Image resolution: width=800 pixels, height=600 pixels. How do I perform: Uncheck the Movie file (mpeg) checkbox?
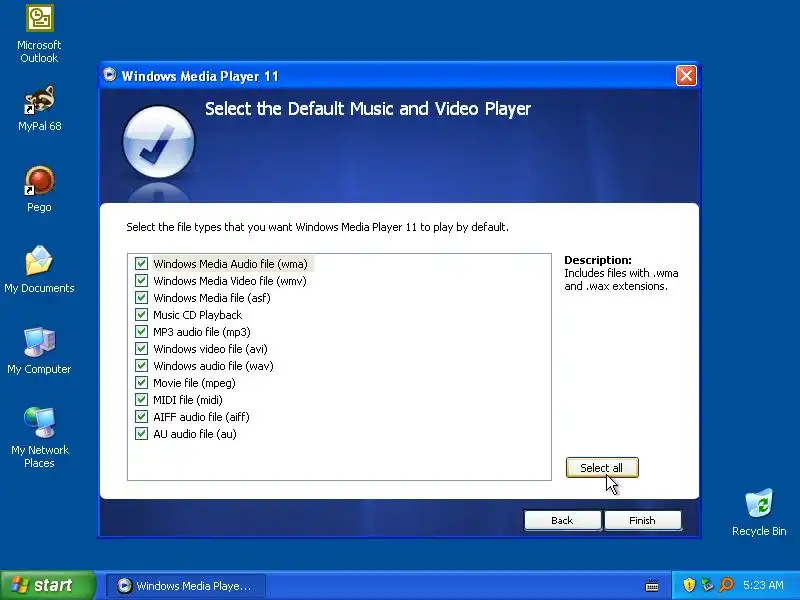click(141, 383)
